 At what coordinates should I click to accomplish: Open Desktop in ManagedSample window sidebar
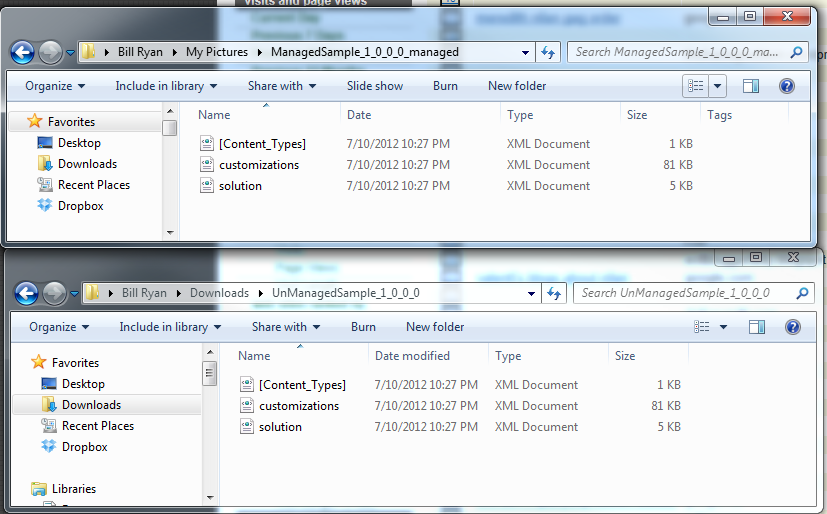pyautogui.click(x=79, y=143)
